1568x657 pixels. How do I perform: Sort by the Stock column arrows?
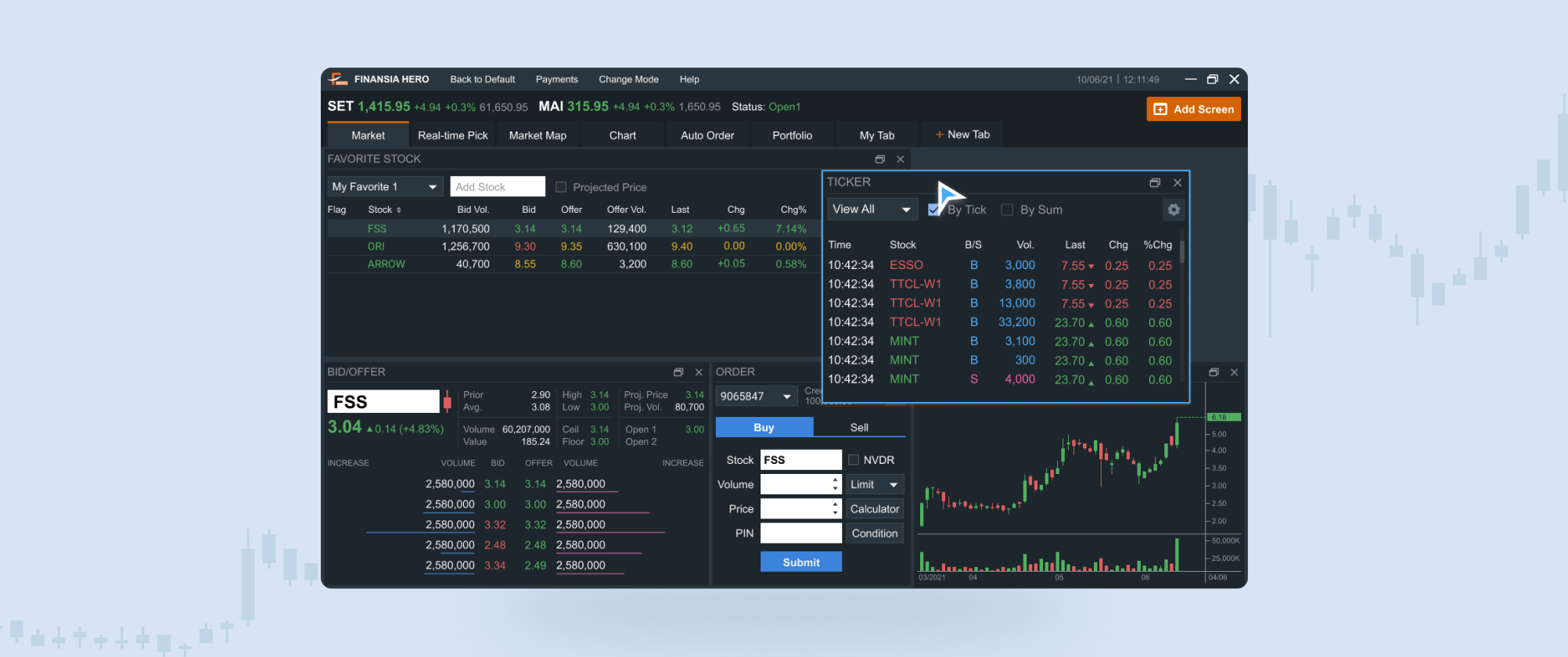pos(399,210)
